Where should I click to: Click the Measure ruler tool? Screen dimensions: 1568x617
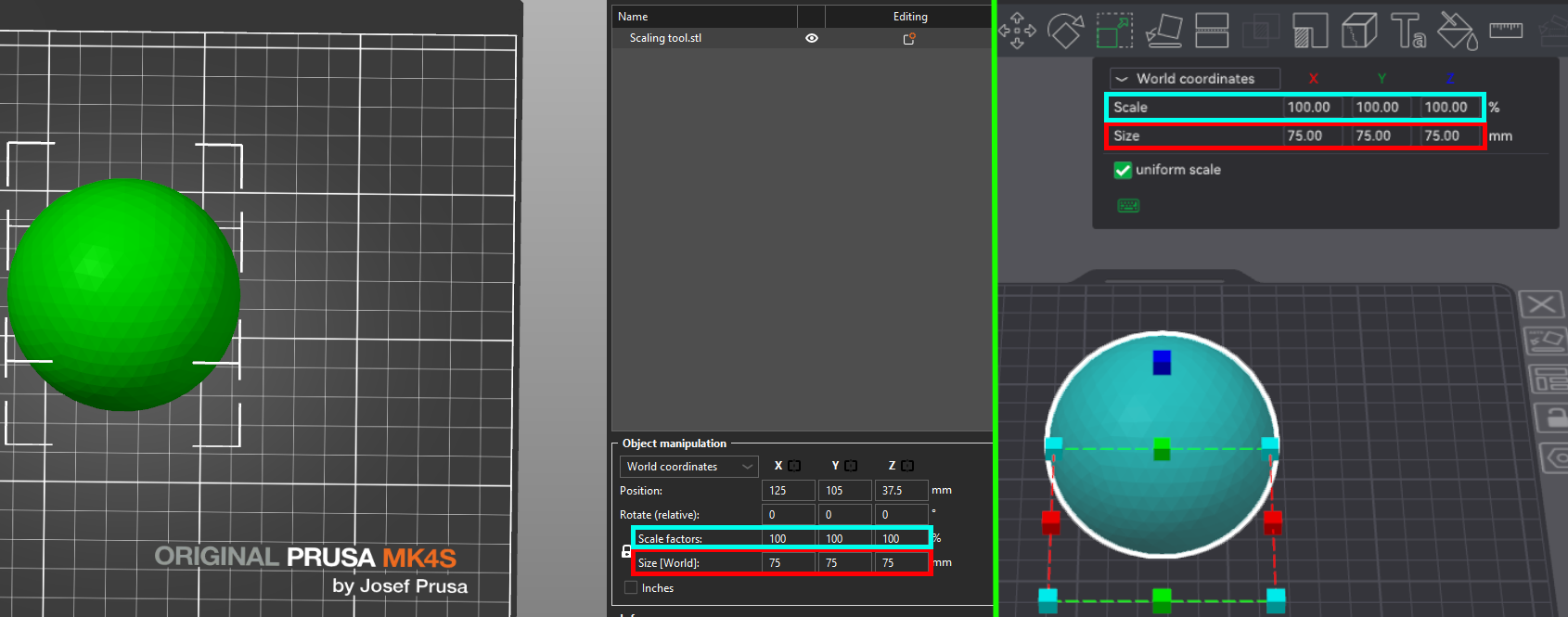tap(1505, 30)
